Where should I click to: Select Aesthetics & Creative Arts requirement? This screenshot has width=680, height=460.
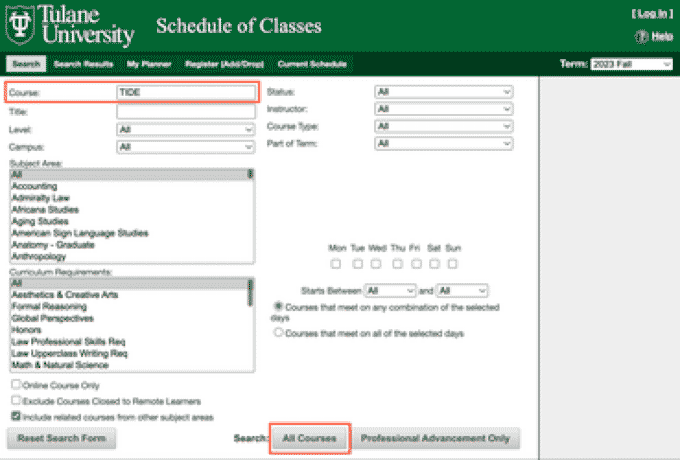(129, 295)
